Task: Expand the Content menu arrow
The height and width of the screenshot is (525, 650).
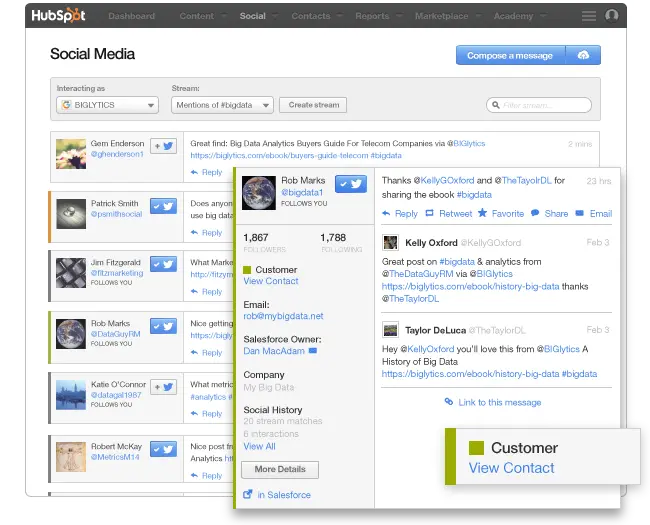Action: coord(224,16)
